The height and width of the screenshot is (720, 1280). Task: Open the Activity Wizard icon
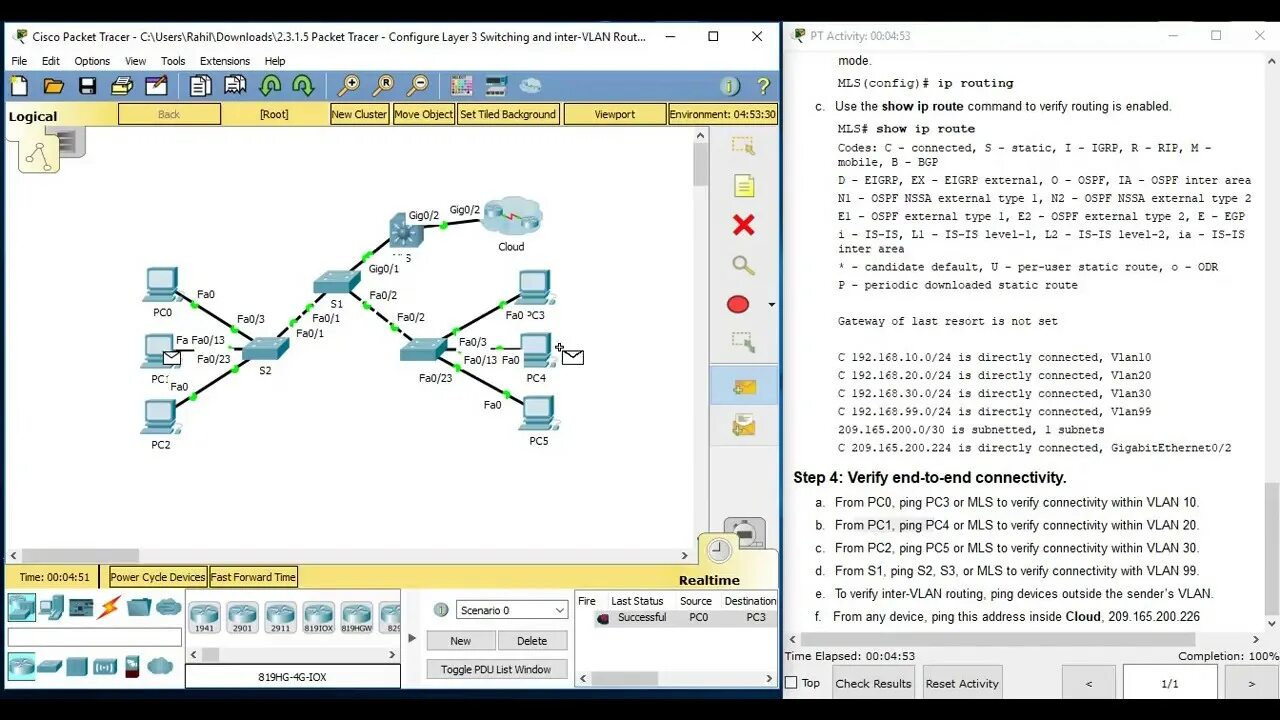tap(154, 86)
